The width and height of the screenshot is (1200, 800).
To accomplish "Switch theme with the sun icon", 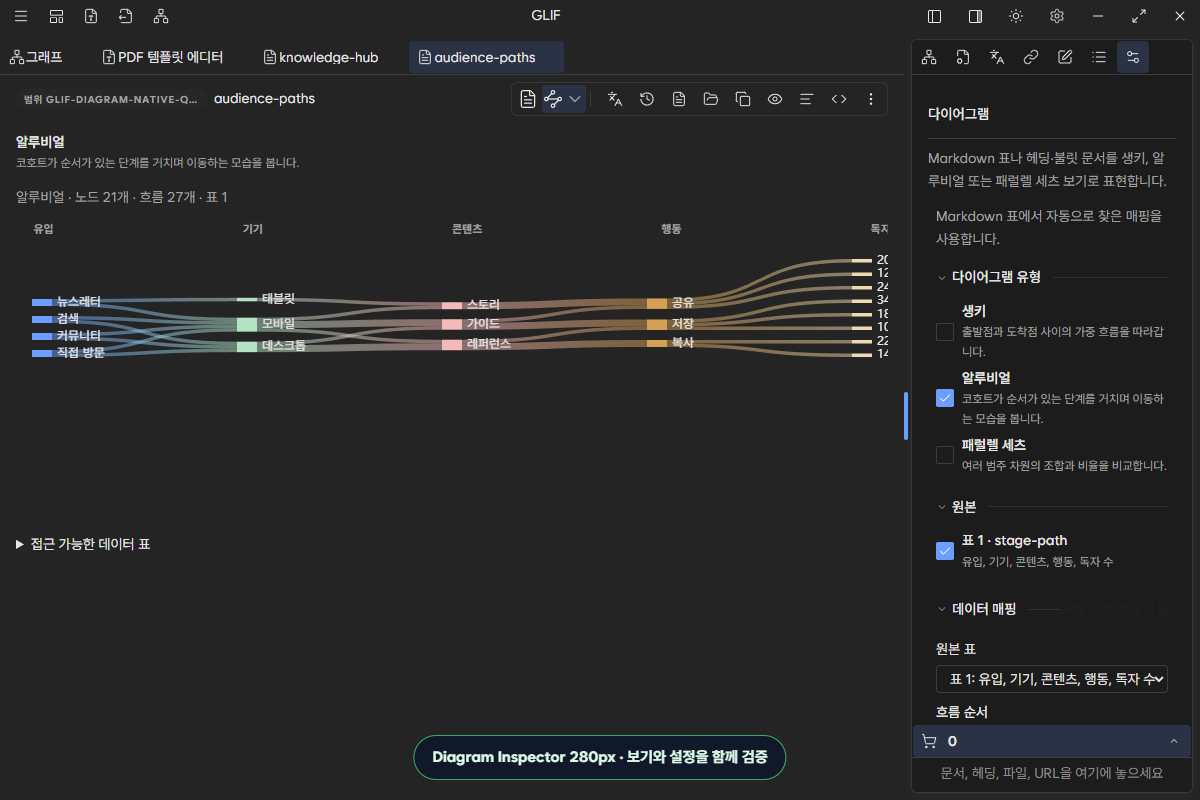I will (1016, 16).
